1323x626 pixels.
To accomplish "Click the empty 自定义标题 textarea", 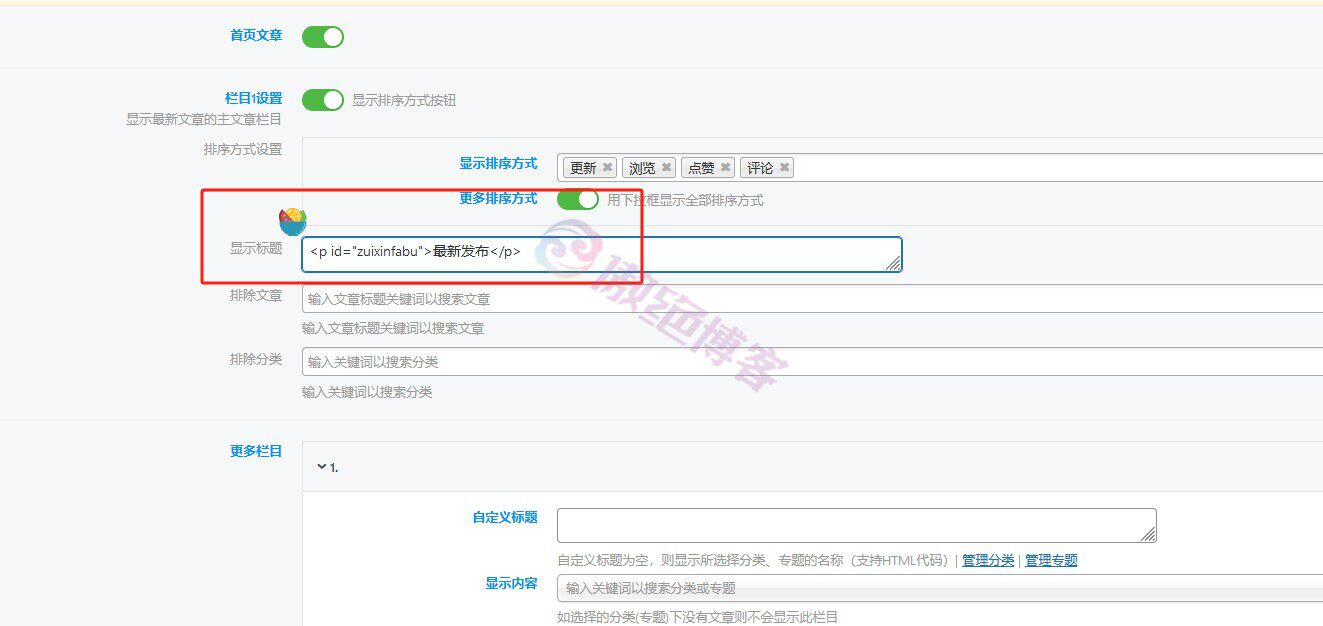I will pyautogui.click(x=850, y=522).
